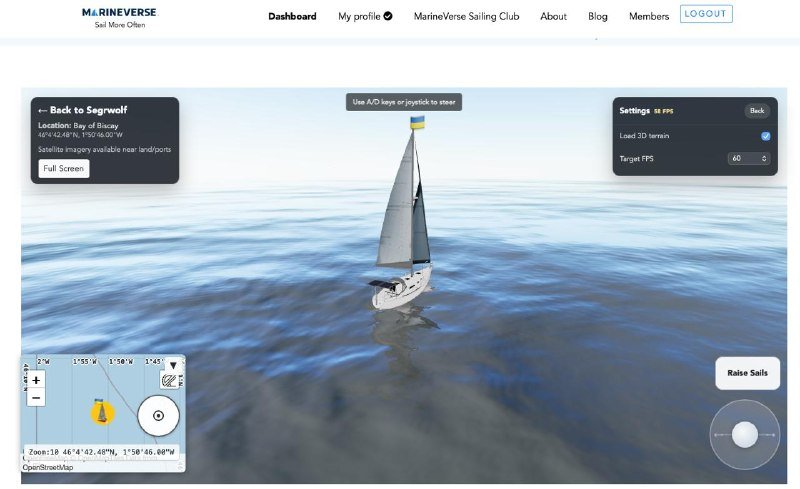Click the map layers icon on minimap
This screenshot has height=489, width=800.
(169, 380)
